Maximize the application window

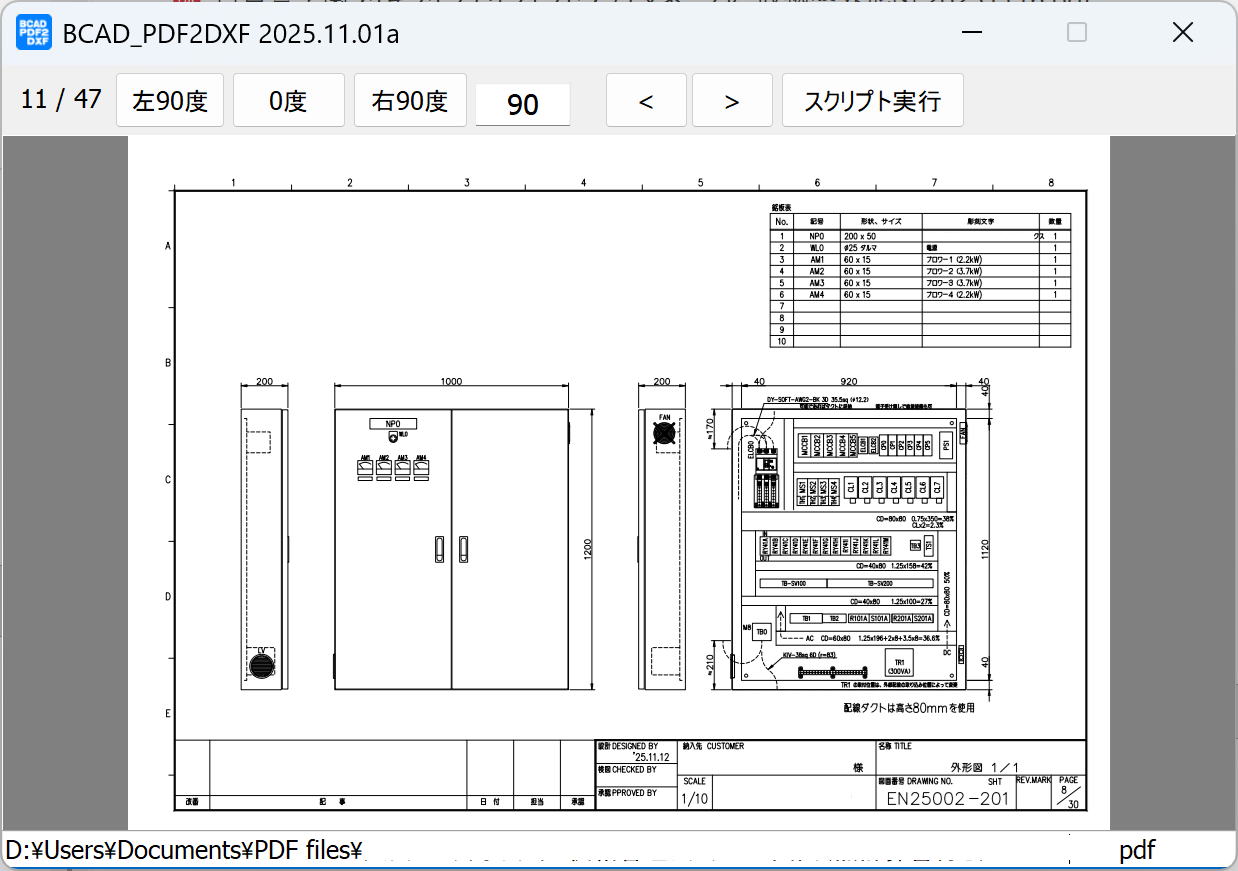[x=1077, y=33]
